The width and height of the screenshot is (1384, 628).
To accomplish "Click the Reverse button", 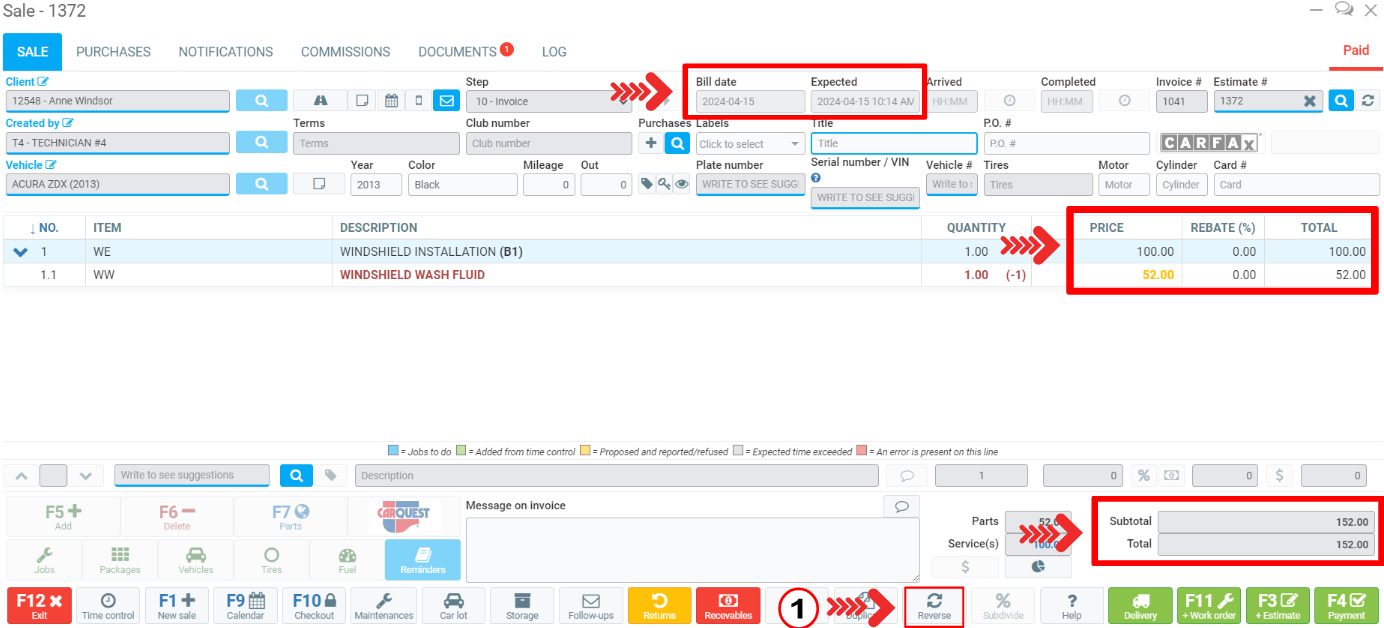I will 934,606.
